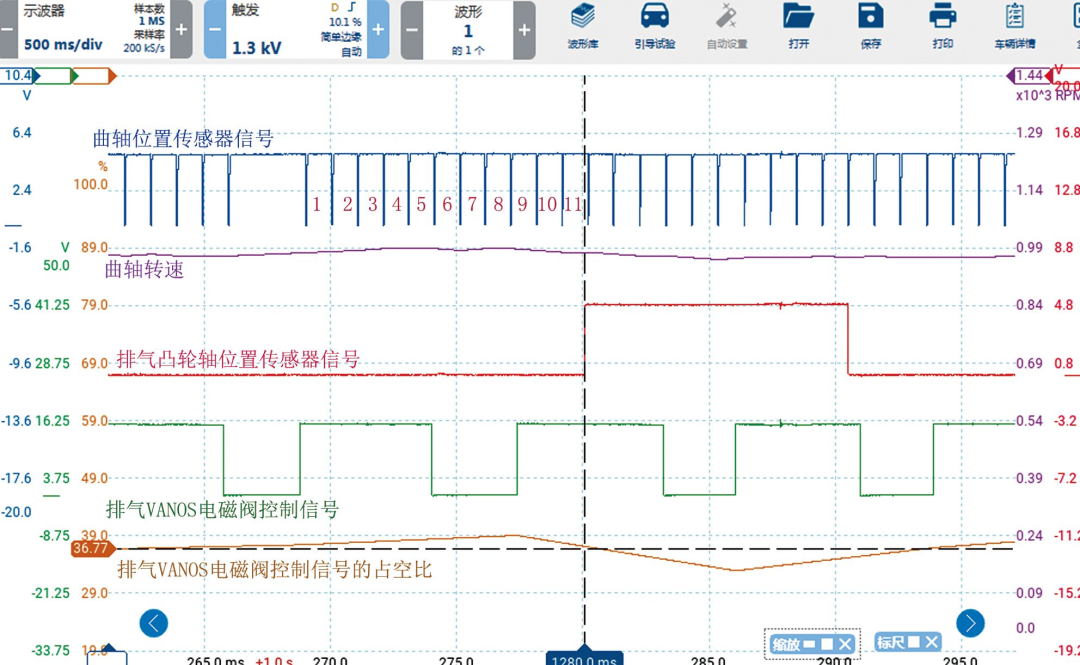Click the 排气VANOS电磁阀控制信号的占空比 label
The width and height of the screenshot is (1080, 665).
point(275,569)
